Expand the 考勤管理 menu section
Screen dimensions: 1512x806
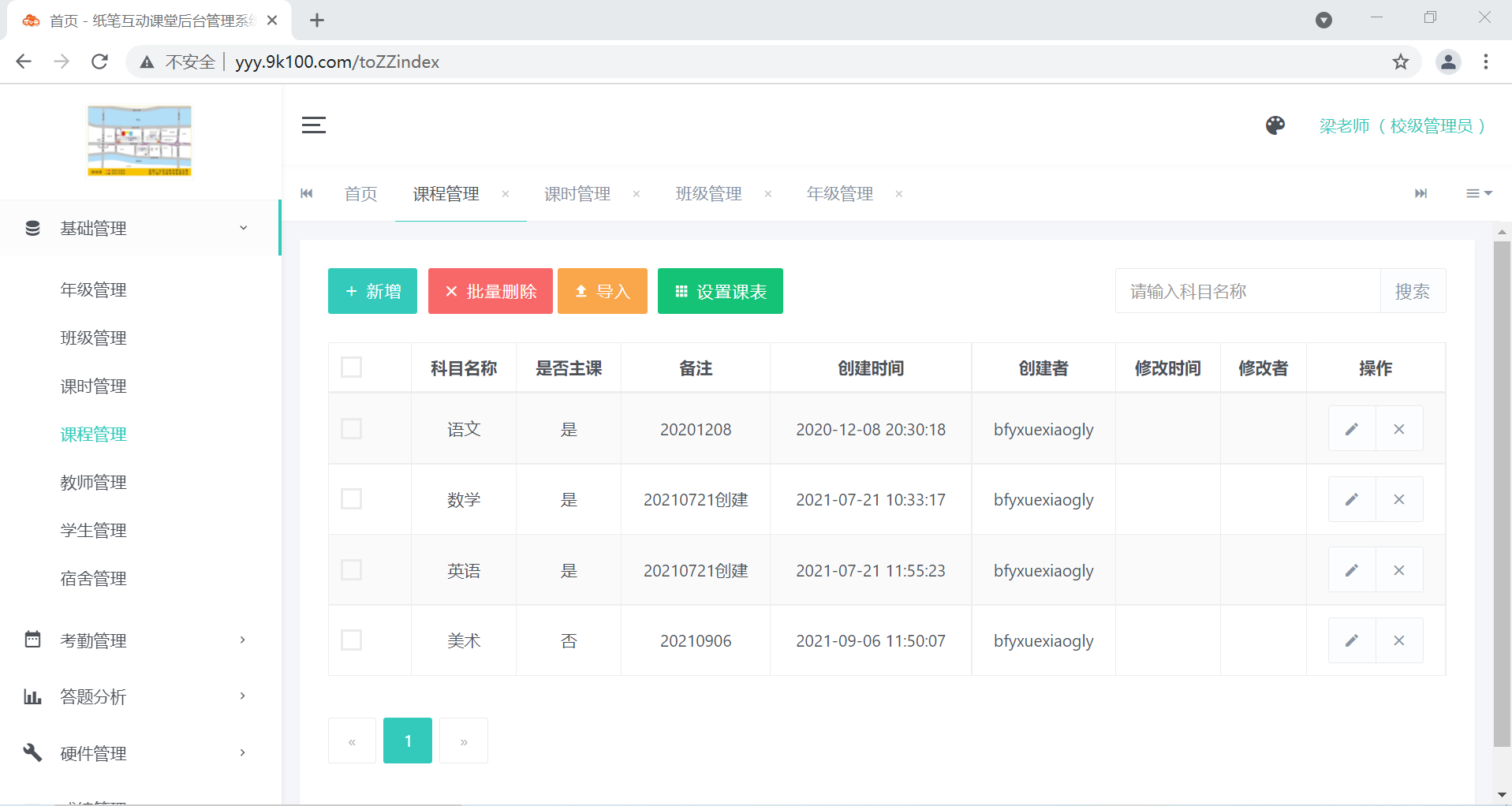coord(243,640)
